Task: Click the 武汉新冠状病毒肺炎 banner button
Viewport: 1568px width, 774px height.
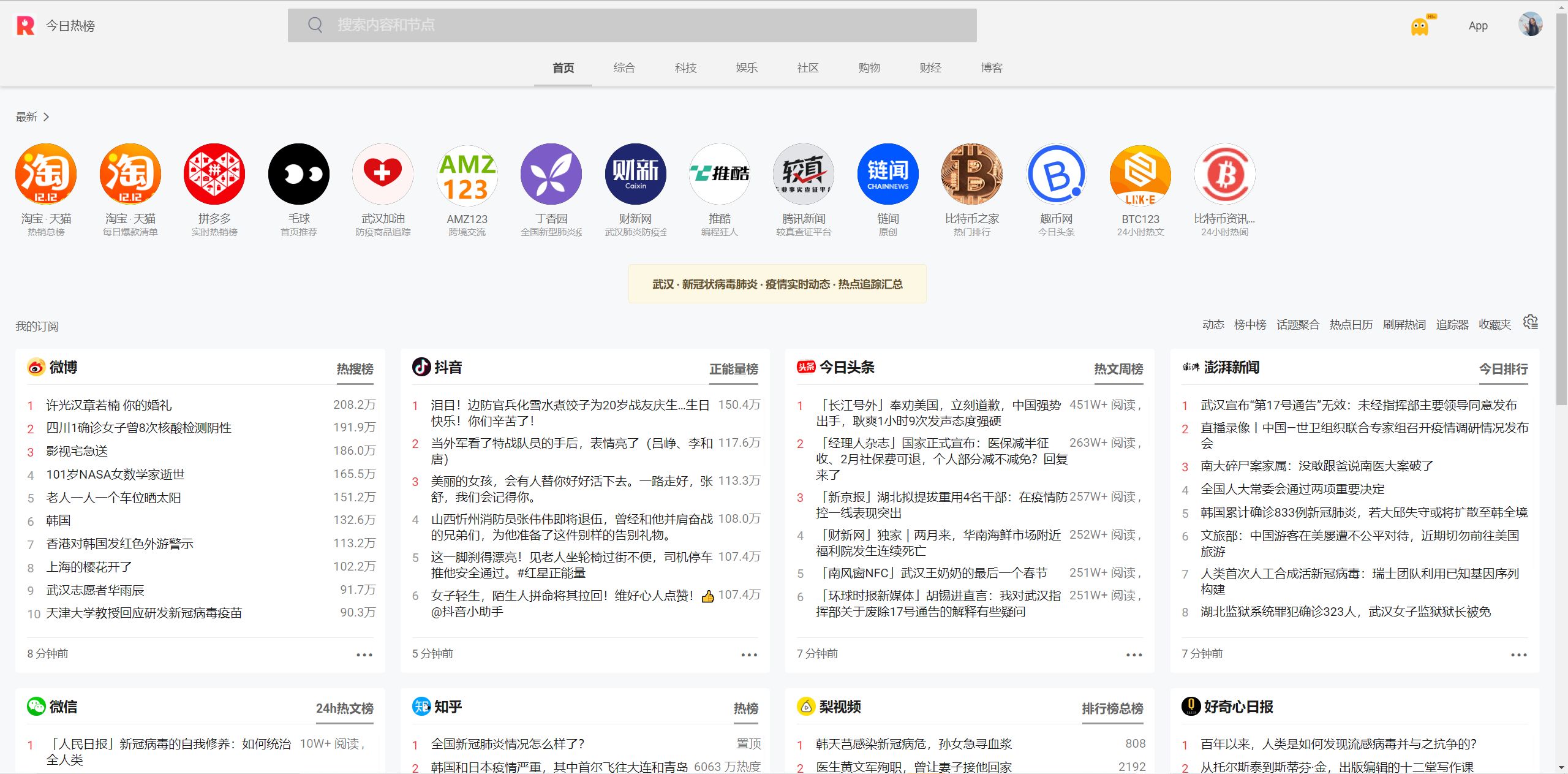Action: [x=777, y=284]
